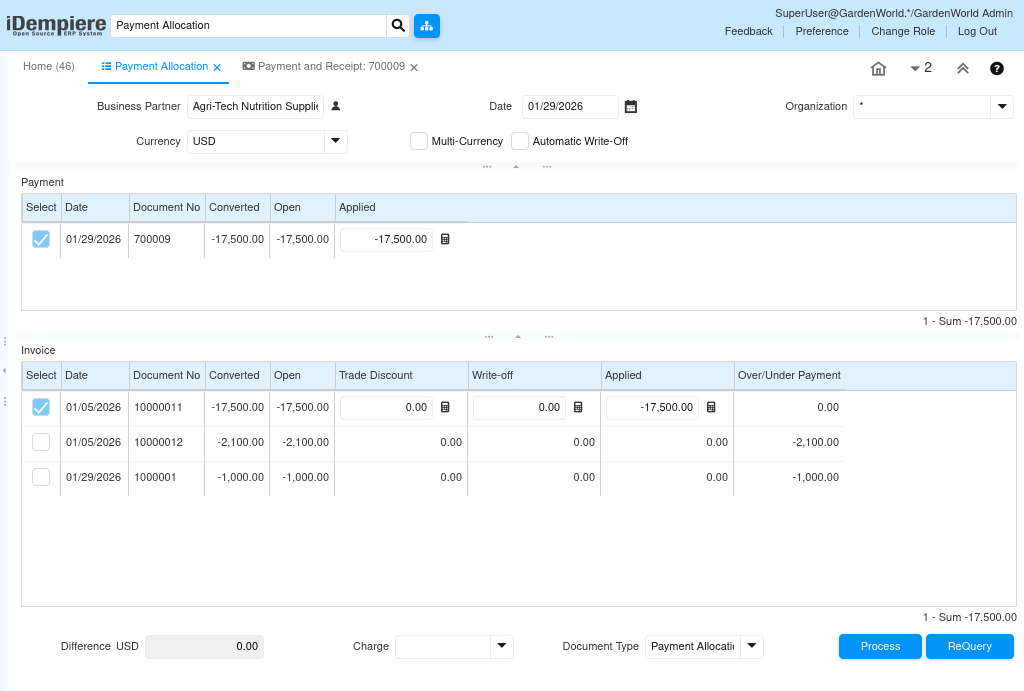Click the help question mark icon

tap(996, 69)
